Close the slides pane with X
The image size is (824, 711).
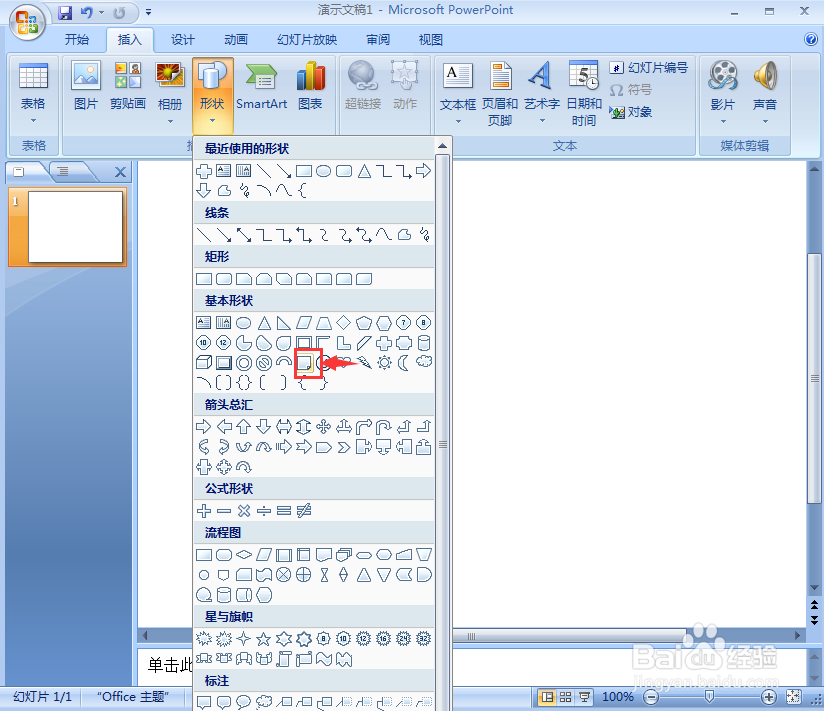120,172
